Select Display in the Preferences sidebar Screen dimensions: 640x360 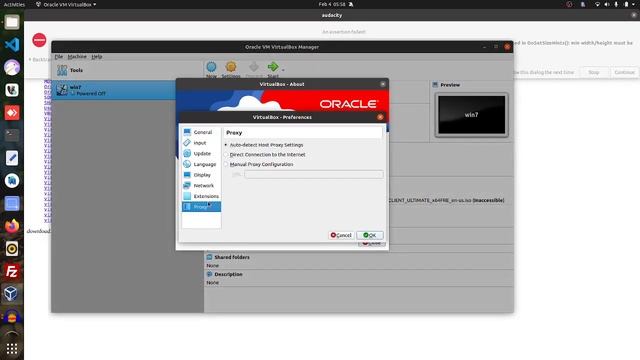(x=201, y=175)
